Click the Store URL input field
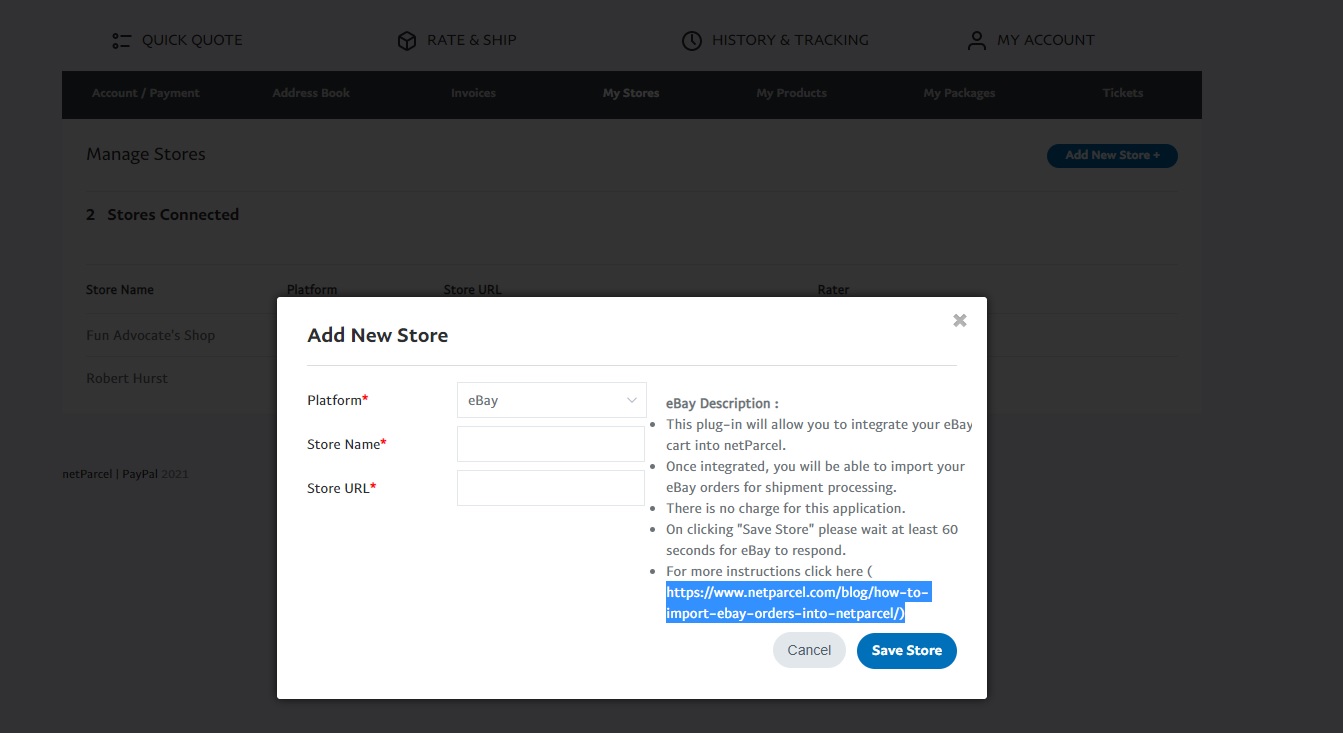 pos(551,488)
